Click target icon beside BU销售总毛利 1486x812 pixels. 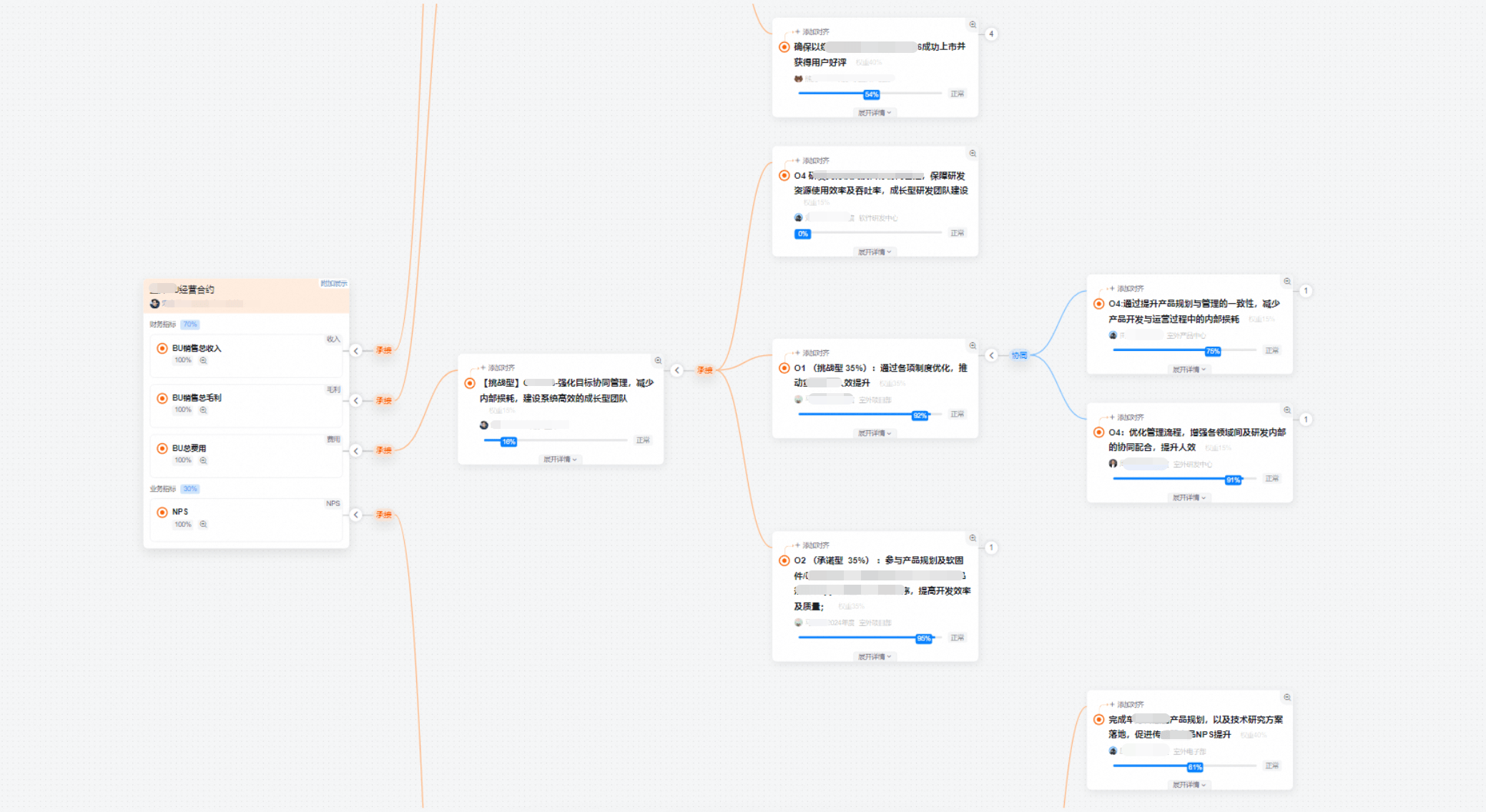coord(162,398)
